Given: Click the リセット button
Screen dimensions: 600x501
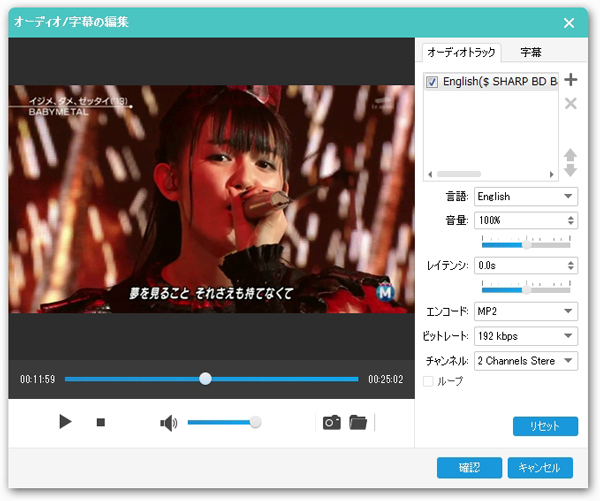Looking at the screenshot, I should 545,426.
